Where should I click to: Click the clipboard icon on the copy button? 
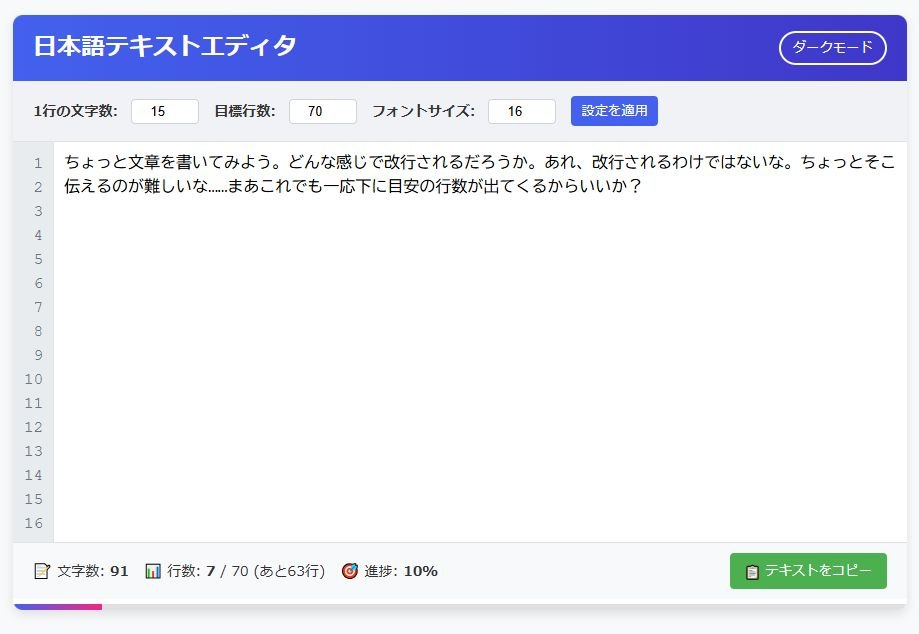click(x=752, y=572)
